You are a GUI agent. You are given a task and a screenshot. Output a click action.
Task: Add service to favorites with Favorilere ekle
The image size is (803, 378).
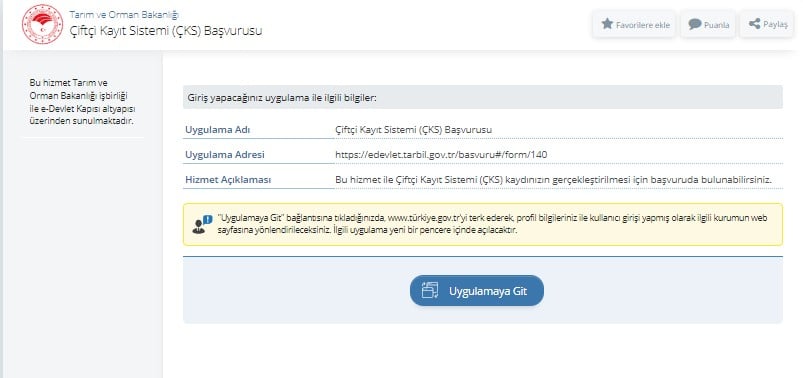coord(635,24)
